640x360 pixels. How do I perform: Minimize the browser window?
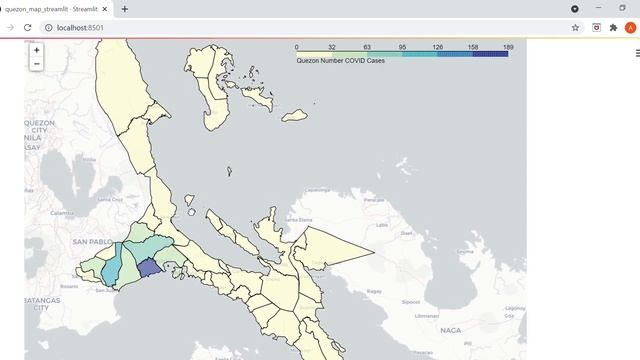pyautogui.click(x=598, y=8)
